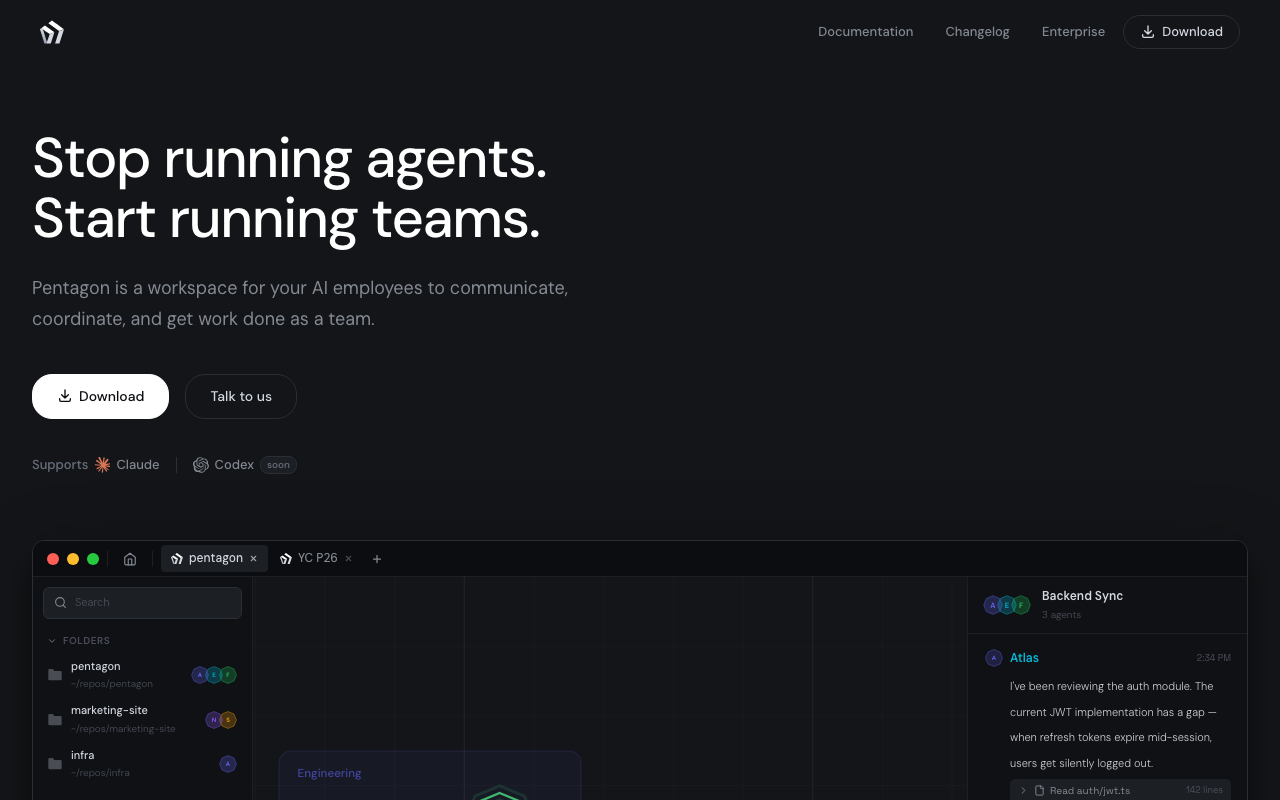The height and width of the screenshot is (800, 1280).
Task: Click the pentagon folder icon
Action: point(55,675)
